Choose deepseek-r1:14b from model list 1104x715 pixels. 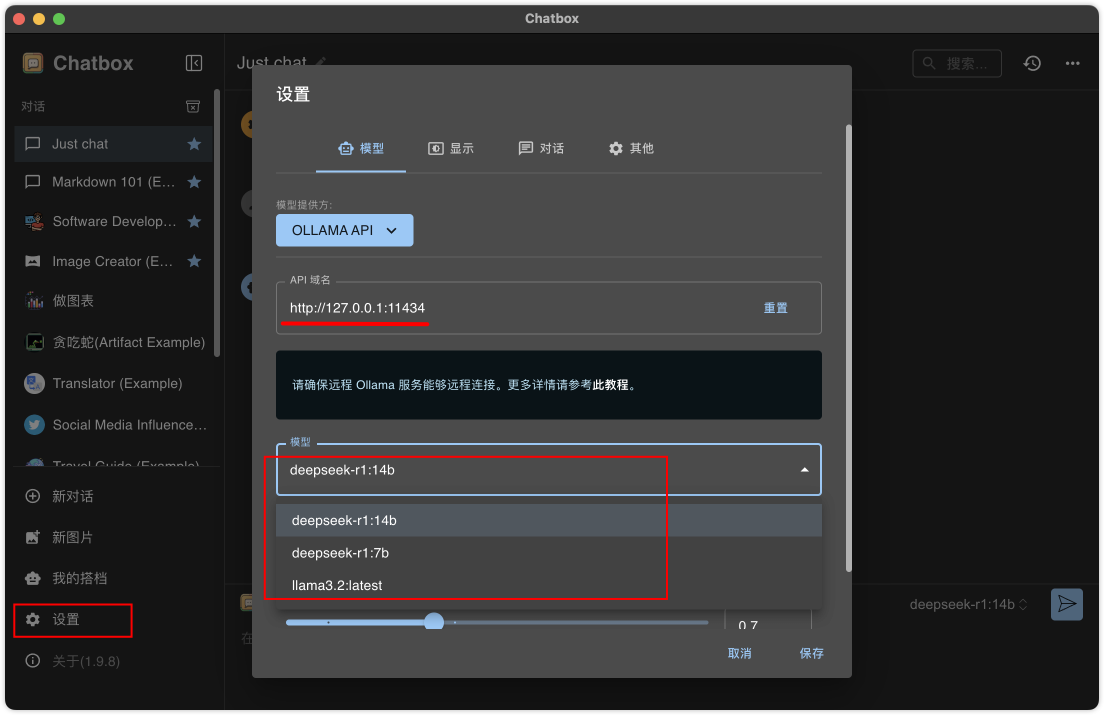pos(548,520)
